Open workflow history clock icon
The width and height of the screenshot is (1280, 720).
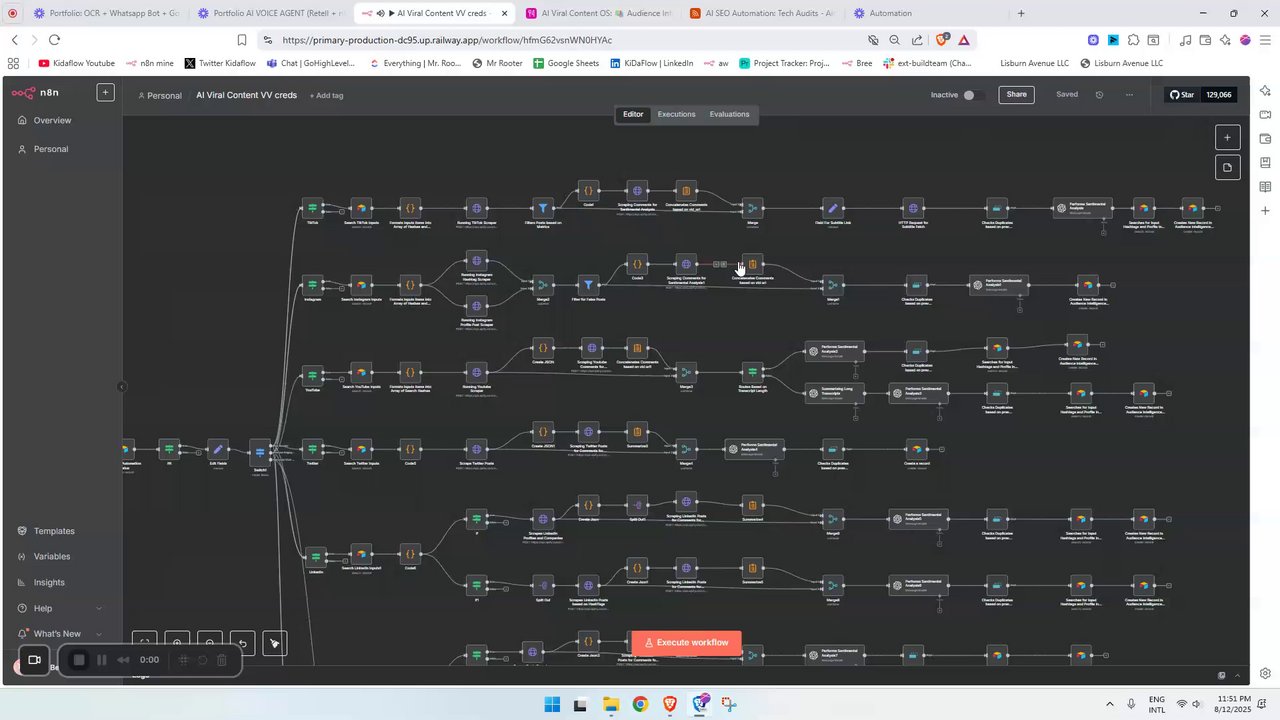coord(1099,95)
